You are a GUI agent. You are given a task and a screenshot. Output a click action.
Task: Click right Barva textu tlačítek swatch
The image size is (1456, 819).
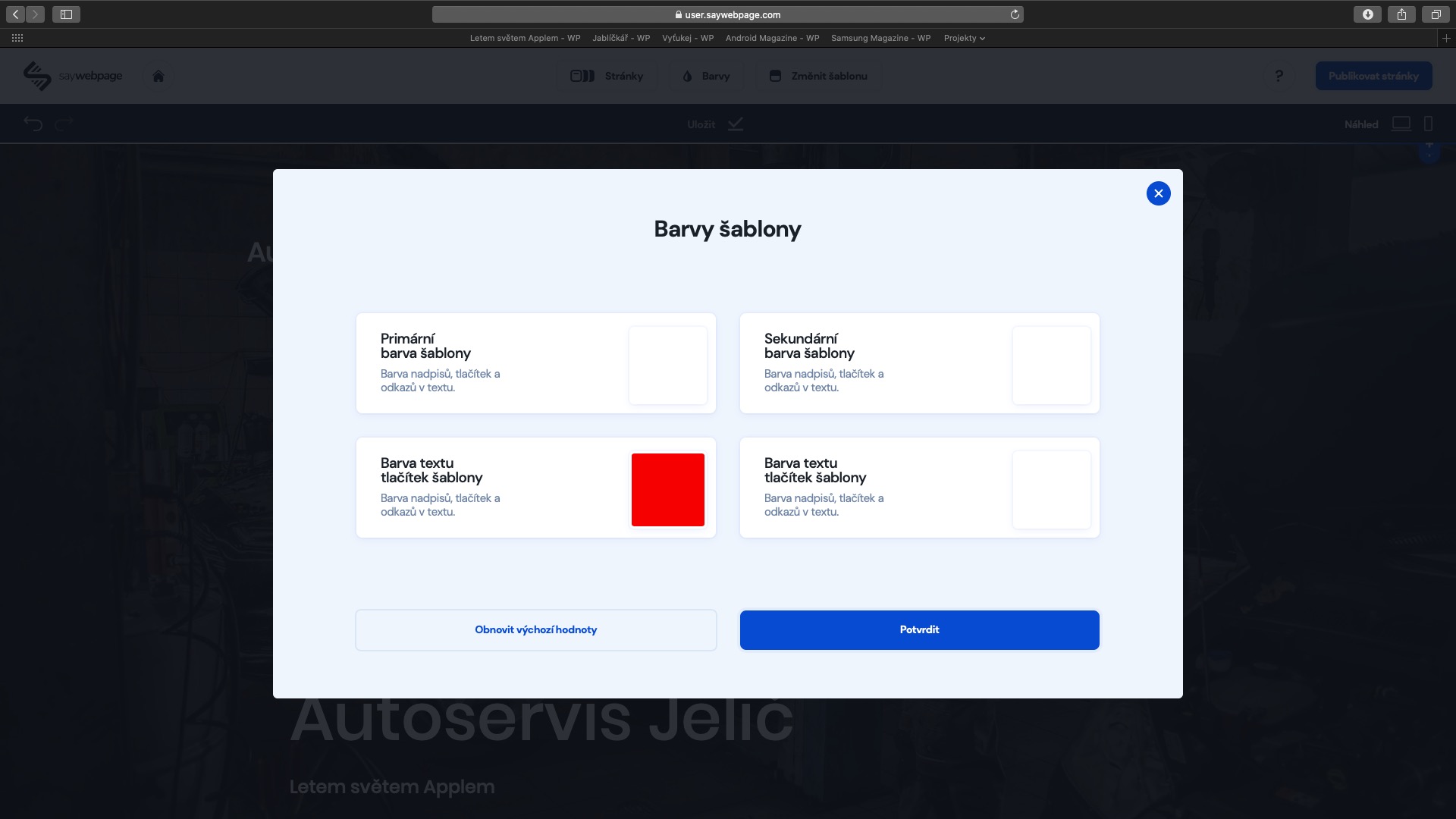pos(1051,490)
